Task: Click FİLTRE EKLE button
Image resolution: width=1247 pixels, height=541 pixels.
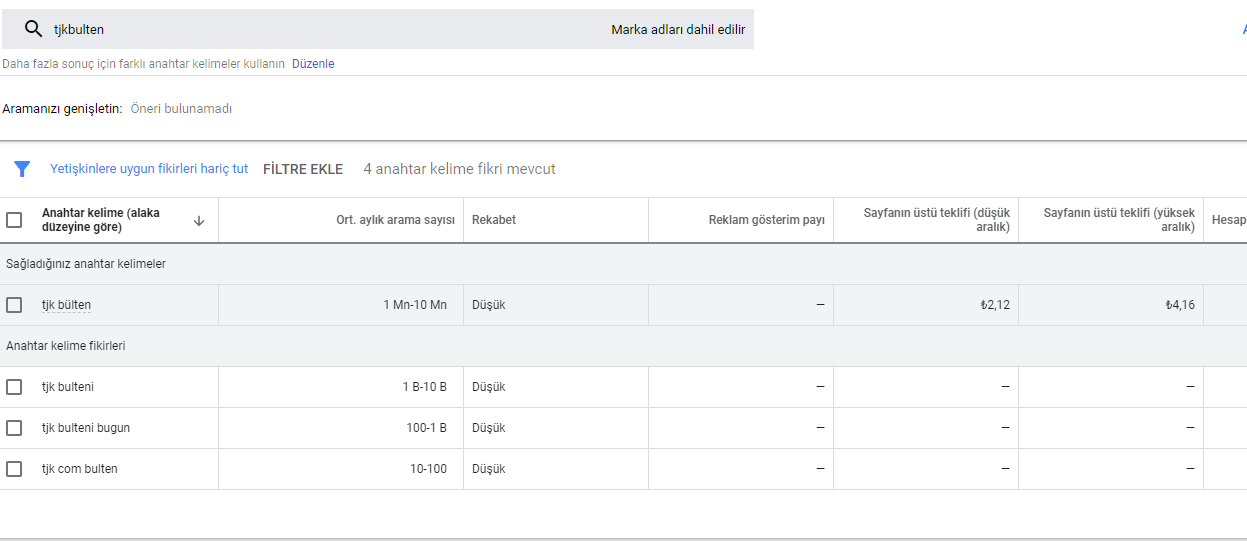Action: (303, 169)
